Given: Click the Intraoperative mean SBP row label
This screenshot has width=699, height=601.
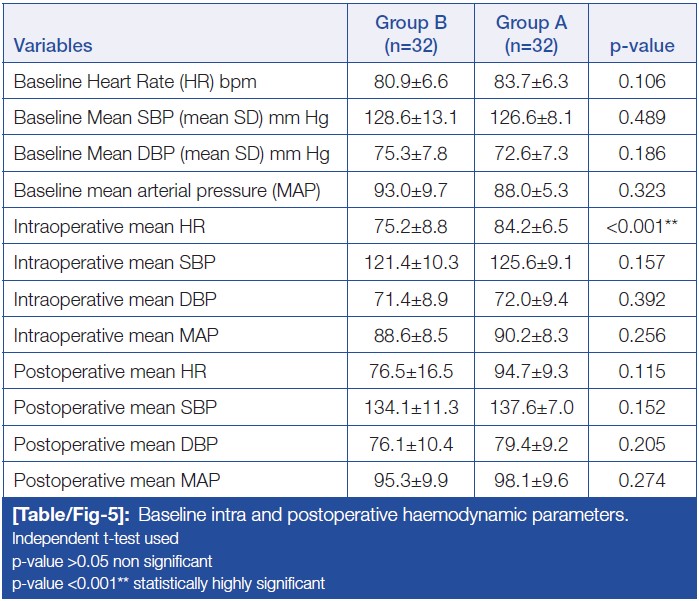Looking at the screenshot, I should (116, 263).
